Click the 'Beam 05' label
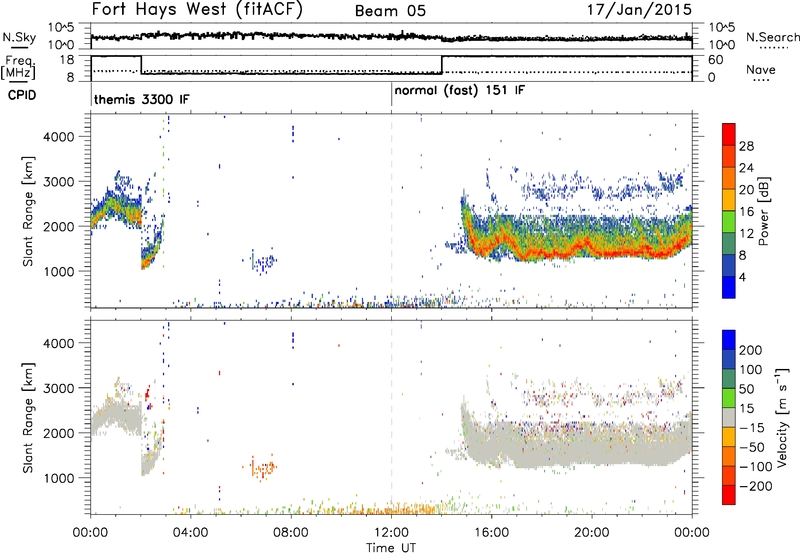The image size is (800, 554). coord(390,11)
